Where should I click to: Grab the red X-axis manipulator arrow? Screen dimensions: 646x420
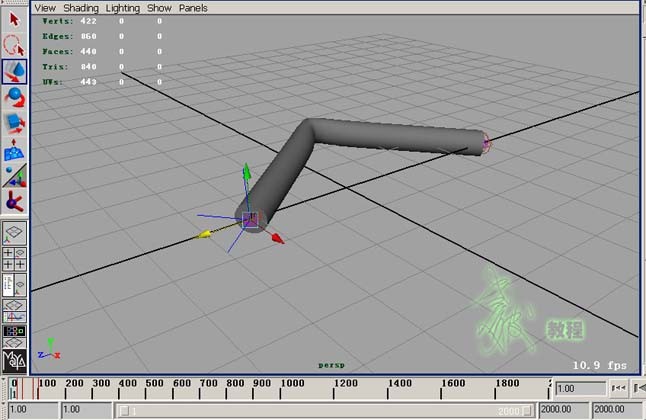point(277,238)
